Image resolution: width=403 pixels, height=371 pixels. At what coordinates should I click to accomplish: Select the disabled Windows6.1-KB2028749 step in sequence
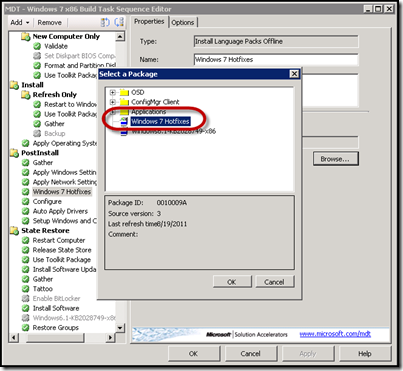[x=74, y=318]
